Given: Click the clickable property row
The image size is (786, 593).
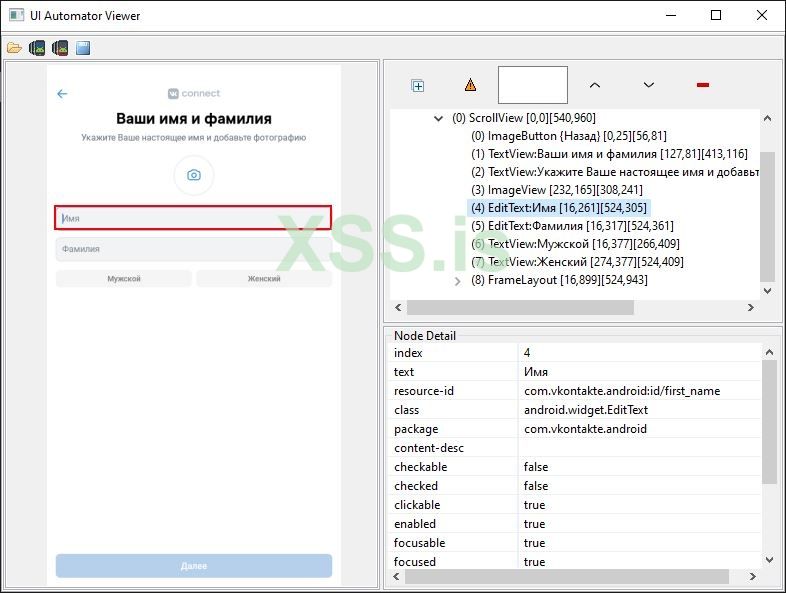Looking at the screenshot, I should (574, 505).
